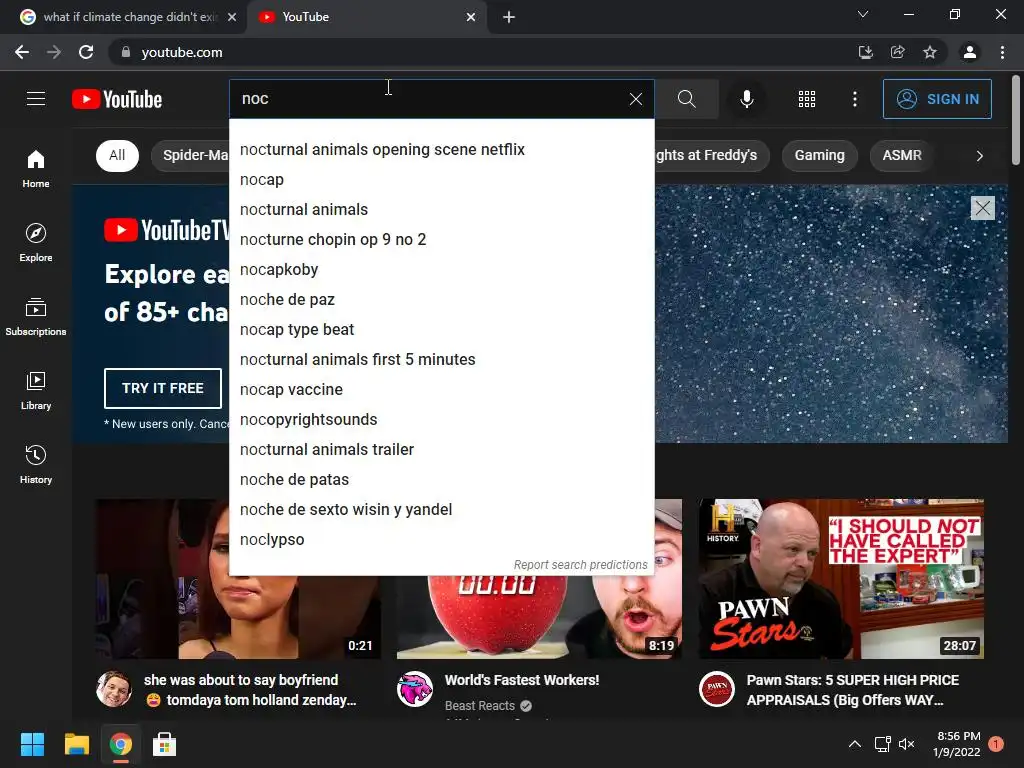Select the Spider-Man filter chip
The width and height of the screenshot is (1024, 768).
(191, 155)
